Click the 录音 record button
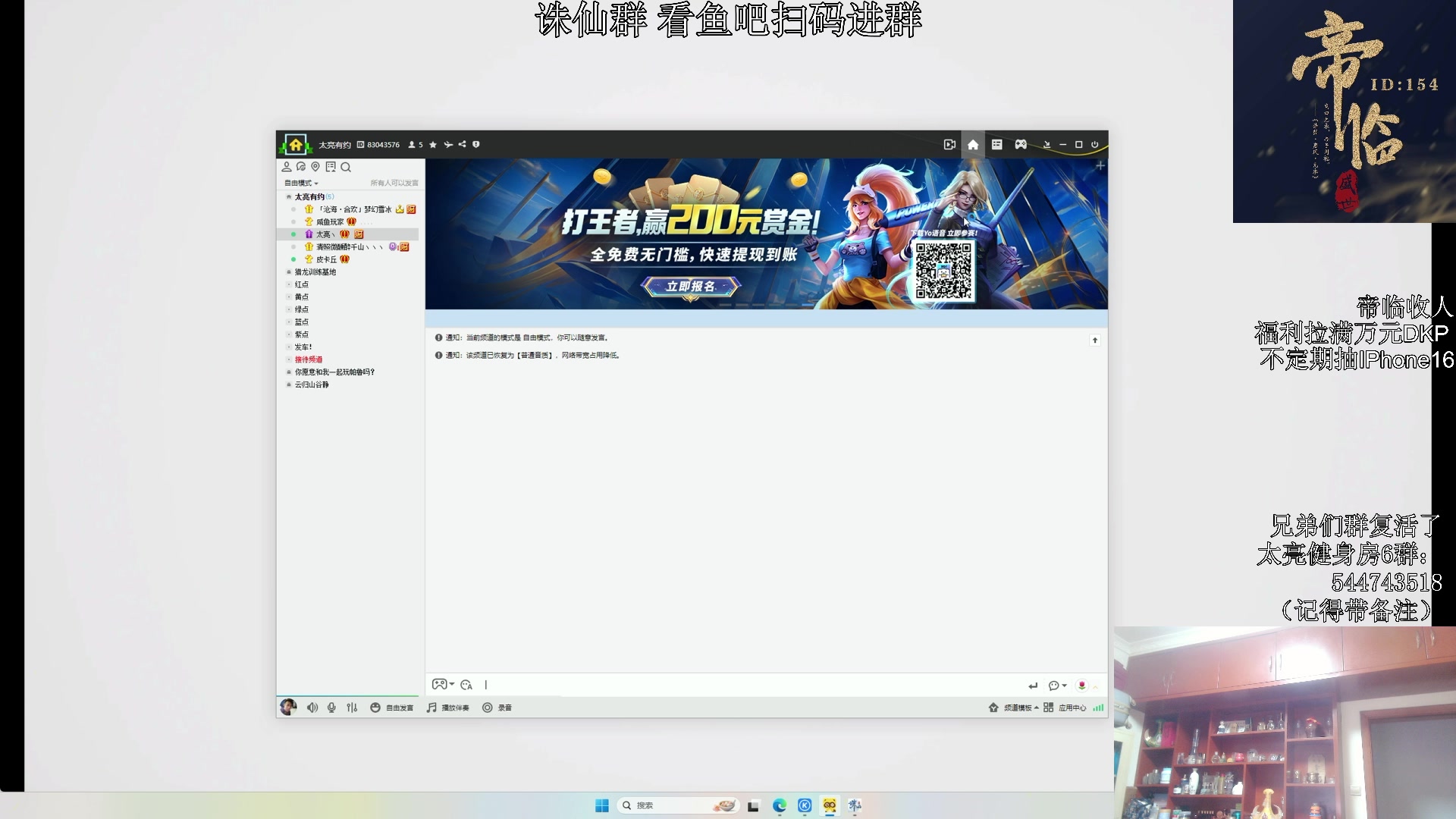Viewport: 1456px width, 819px height. click(497, 708)
